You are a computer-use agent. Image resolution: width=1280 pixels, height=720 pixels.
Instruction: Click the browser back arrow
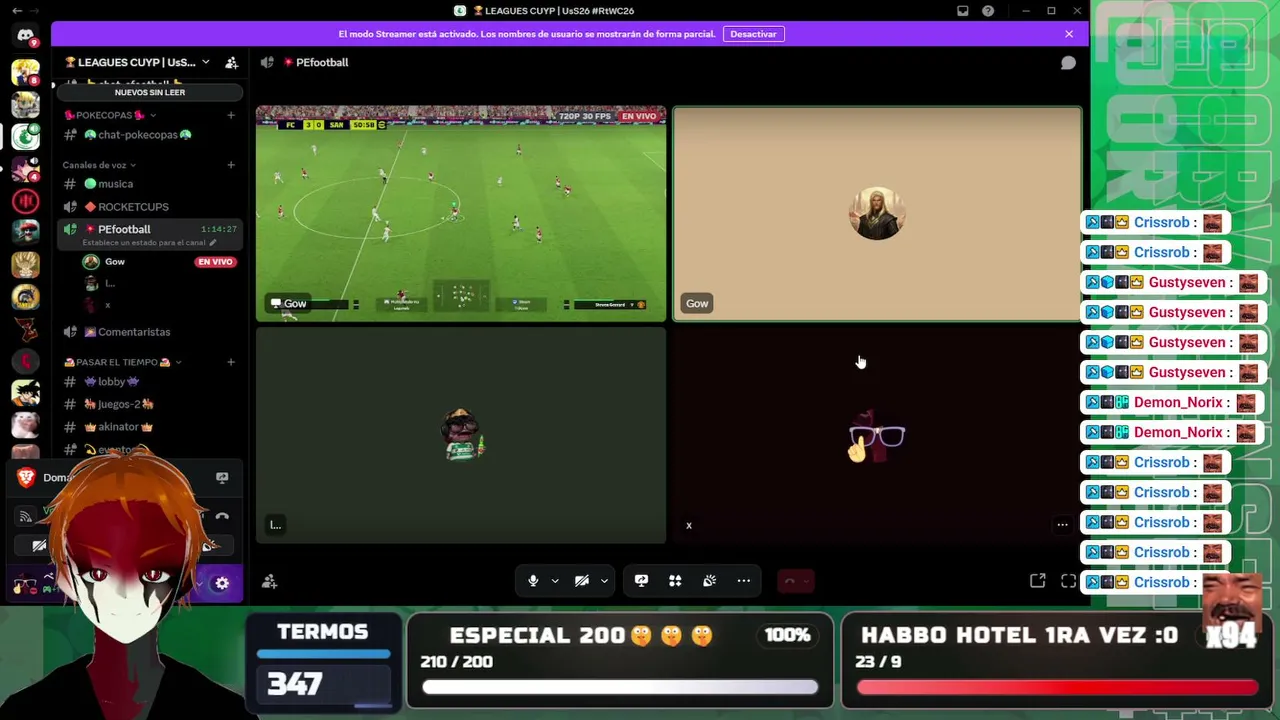[16, 11]
